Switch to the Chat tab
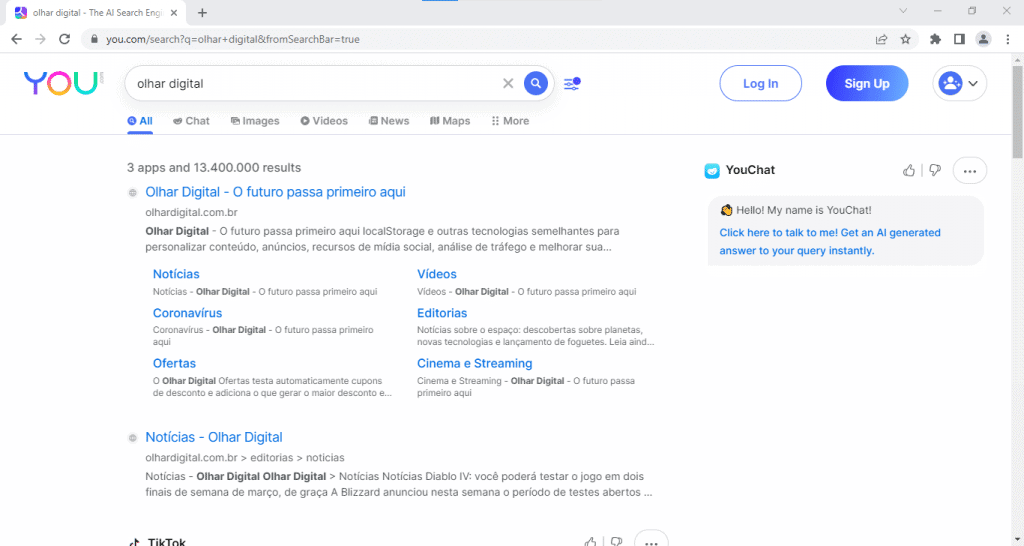The image size is (1024, 546). [191, 121]
